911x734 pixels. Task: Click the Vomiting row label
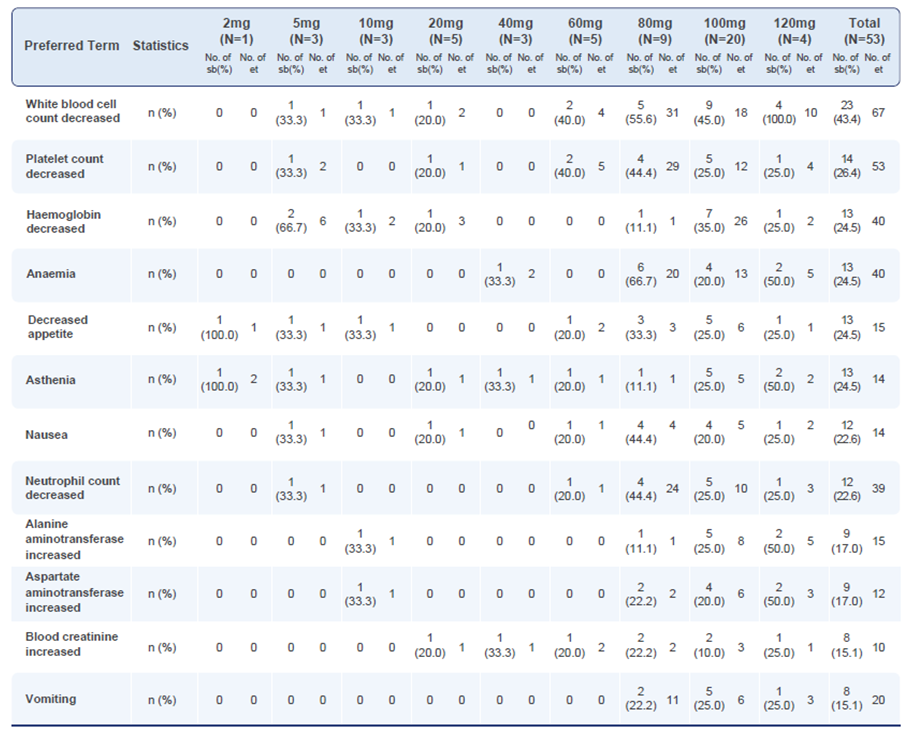51,699
